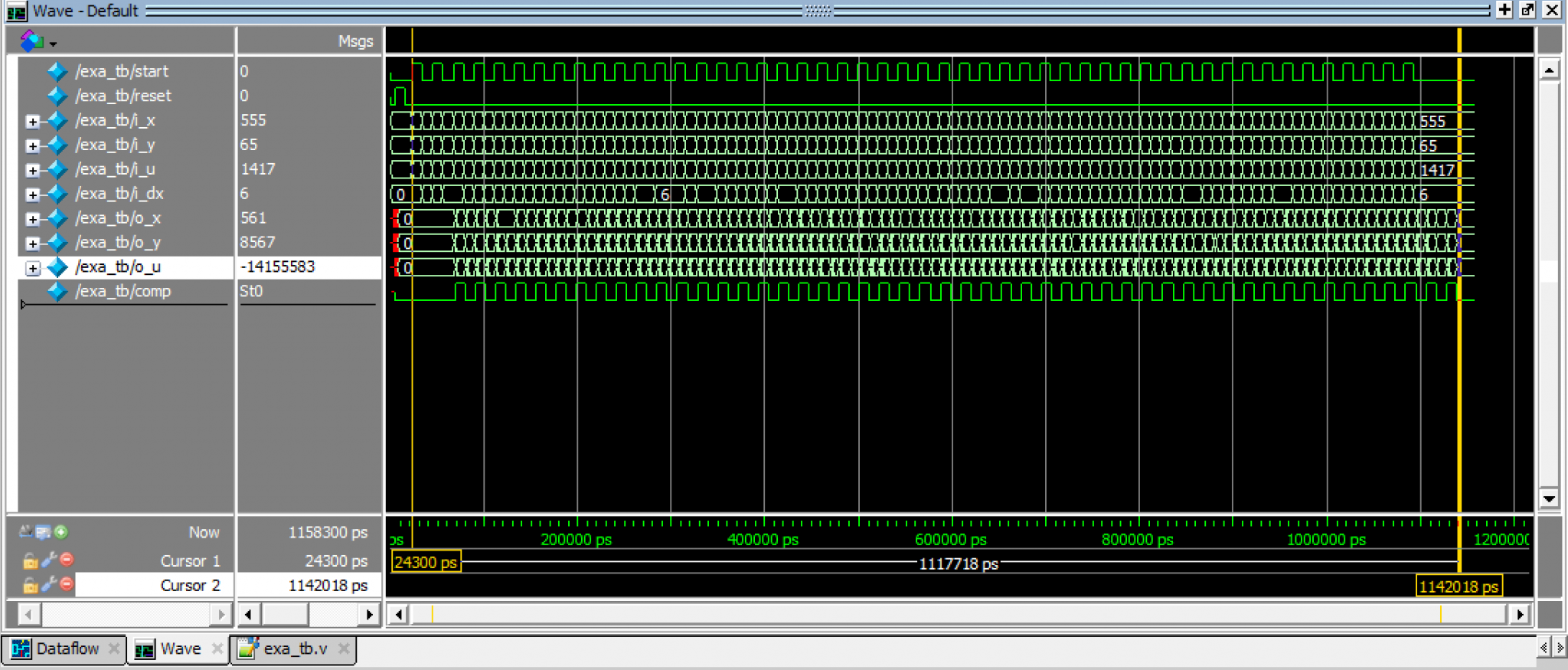Toggle the lock icon for Cursor 1

(30, 561)
